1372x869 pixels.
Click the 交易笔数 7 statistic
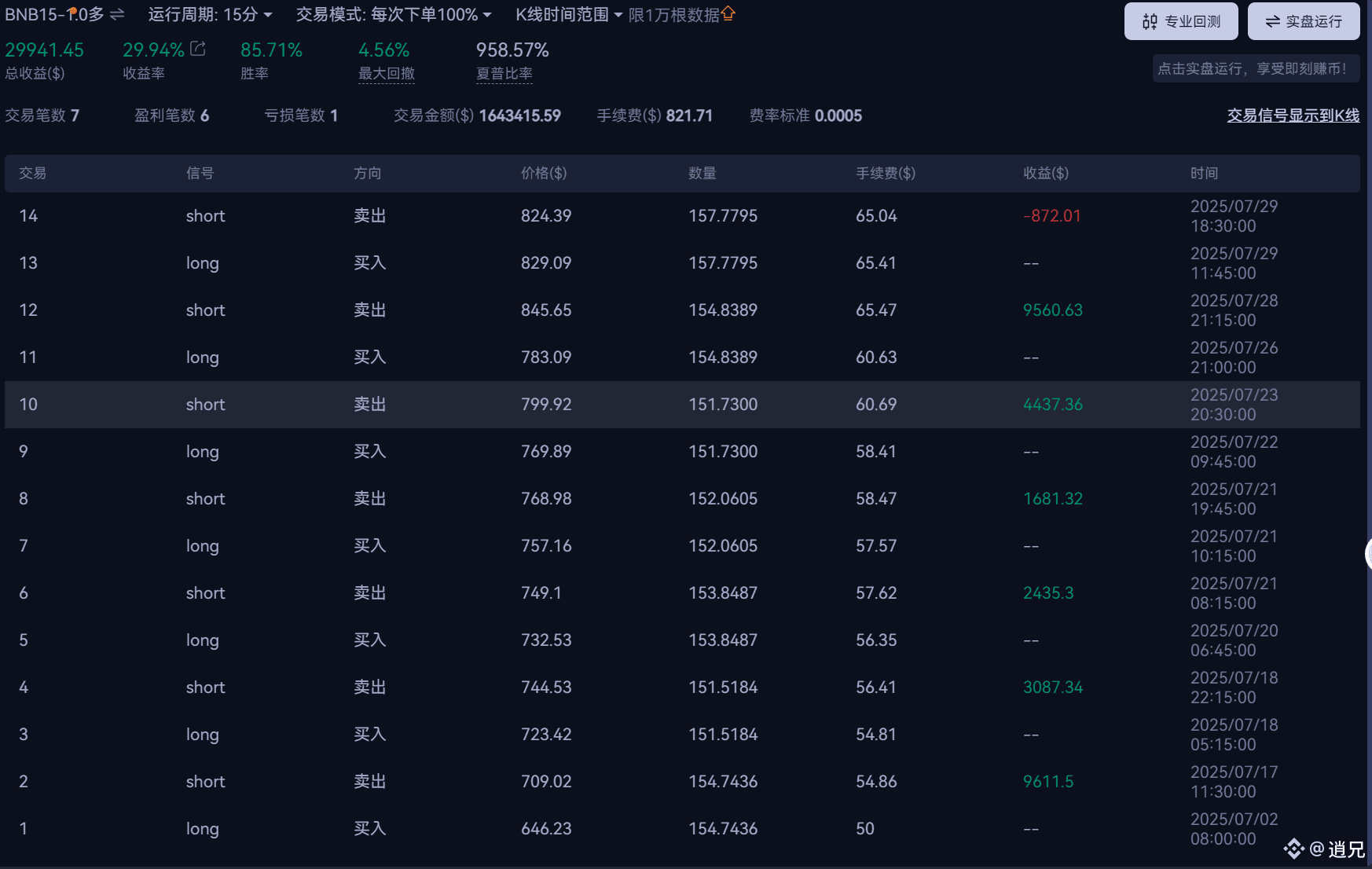42,115
